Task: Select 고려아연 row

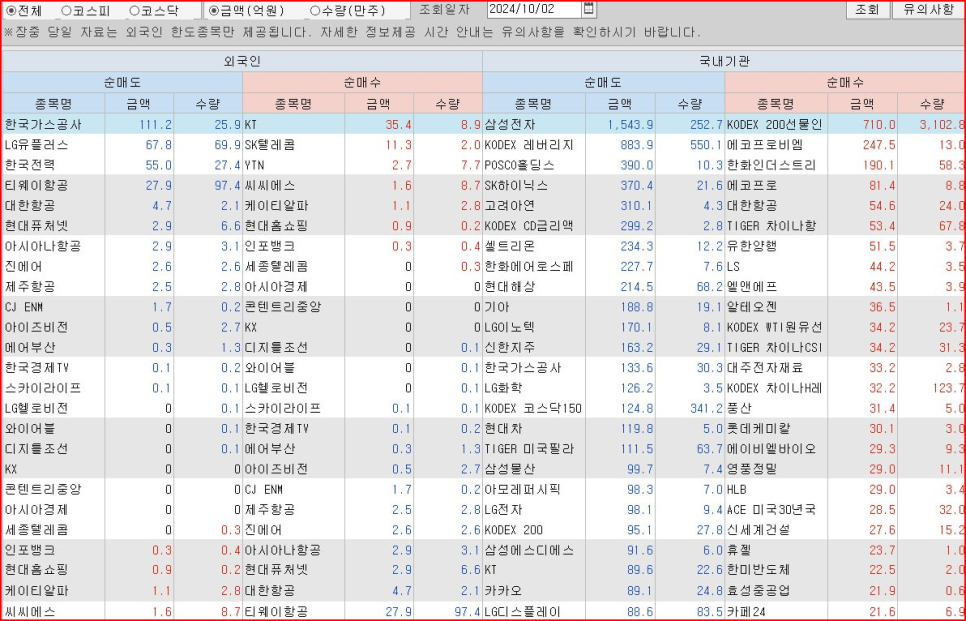Action: [603, 206]
